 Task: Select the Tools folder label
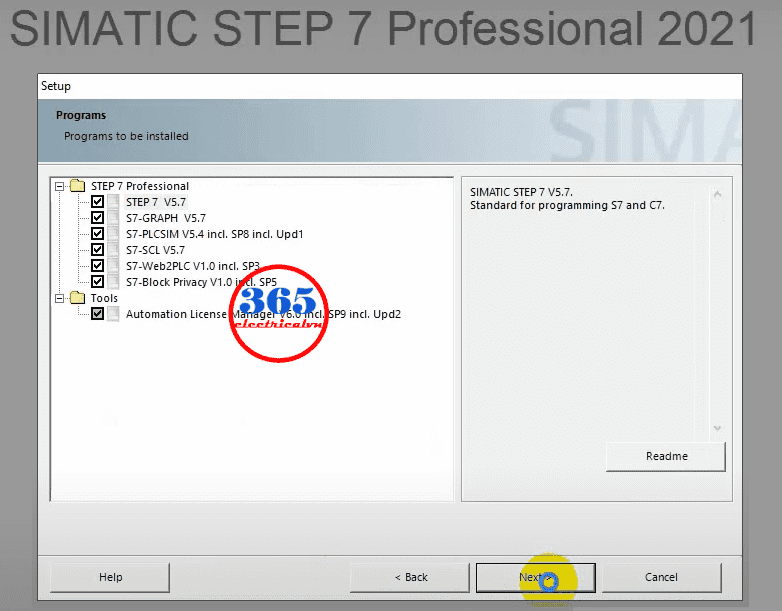(104, 298)
